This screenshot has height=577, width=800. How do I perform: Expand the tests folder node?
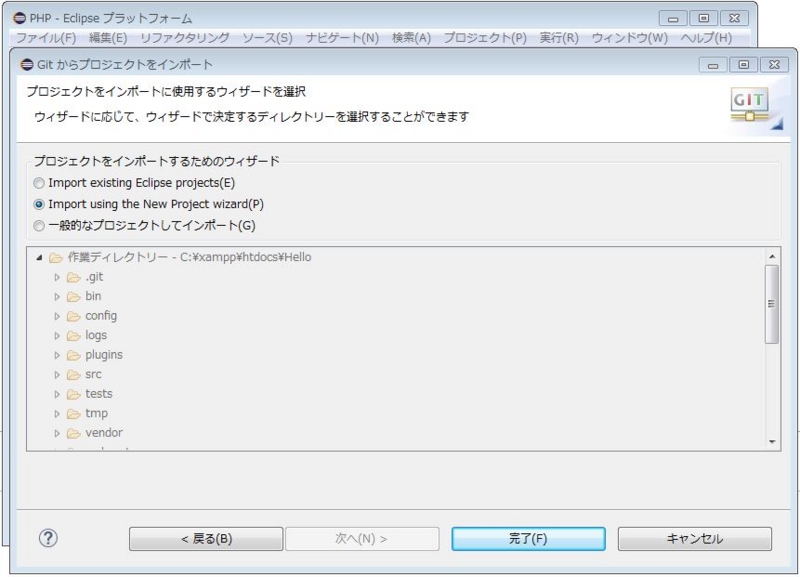[x=57, y=394]
